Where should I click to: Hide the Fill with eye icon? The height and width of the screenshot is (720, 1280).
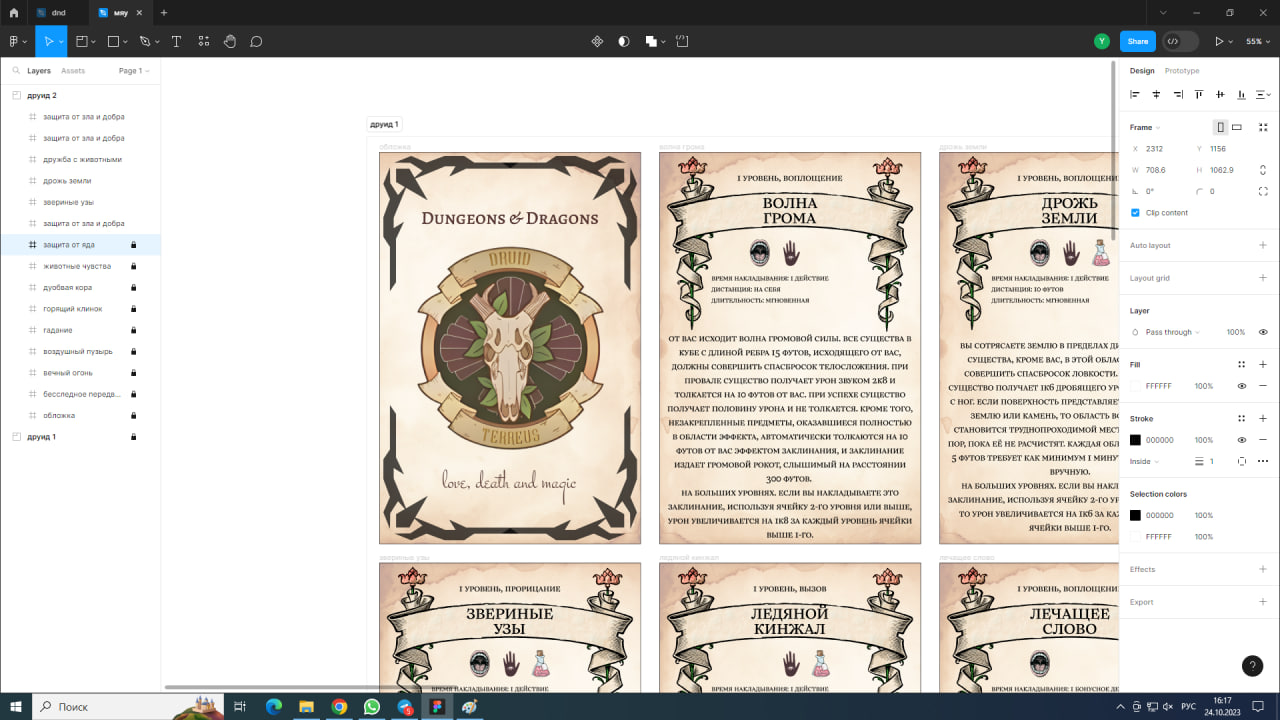click(1242, 386)
